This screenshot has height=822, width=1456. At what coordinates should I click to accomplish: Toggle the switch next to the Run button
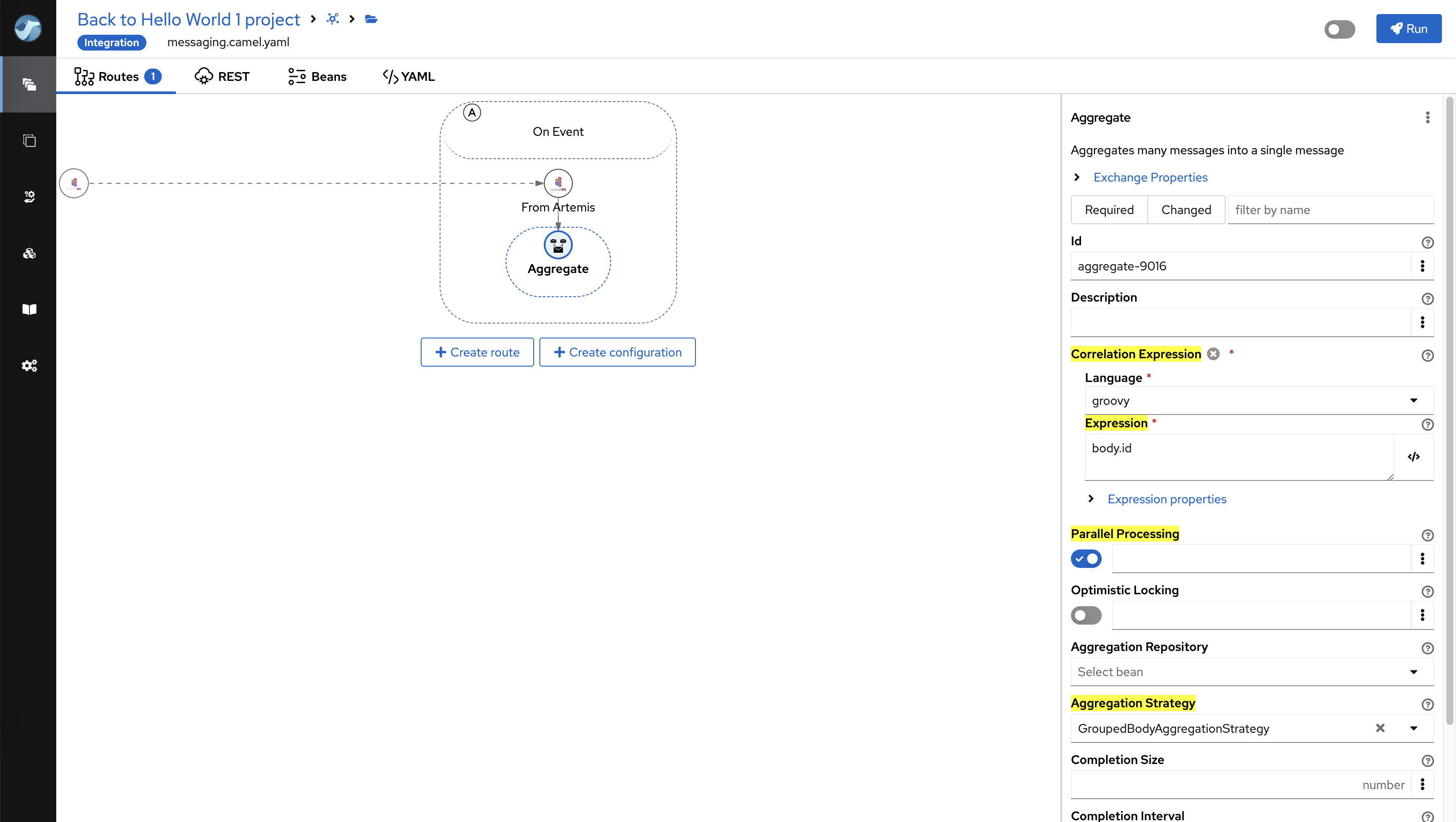pyautogui.click(x=1339, y=29)
